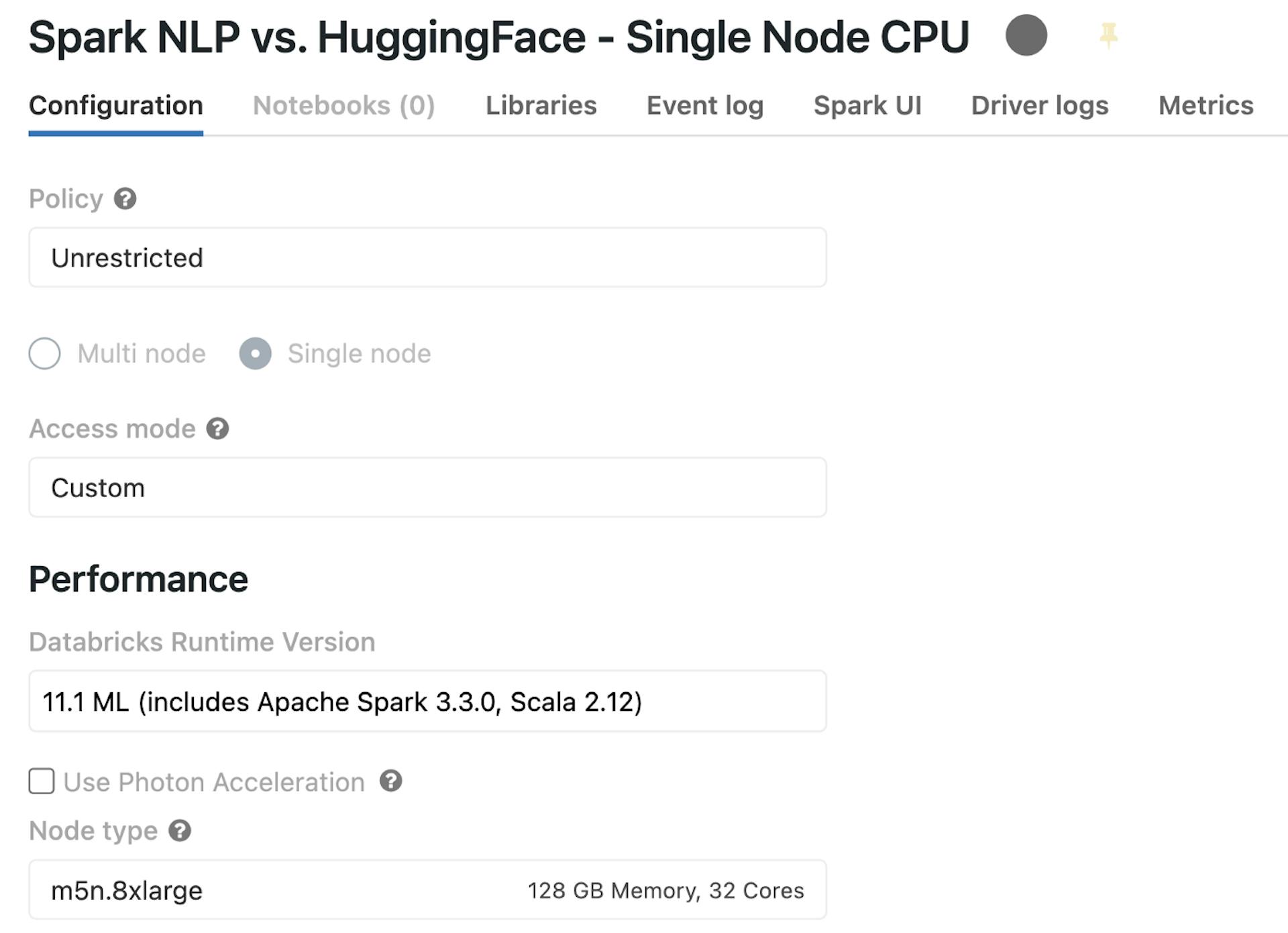Select the Multi node radio button
The height and width of the screenshot is (933, 1288).
44,354
